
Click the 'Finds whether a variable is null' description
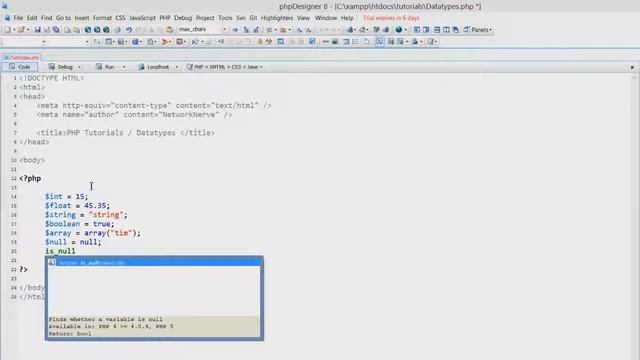coord(105,319)
